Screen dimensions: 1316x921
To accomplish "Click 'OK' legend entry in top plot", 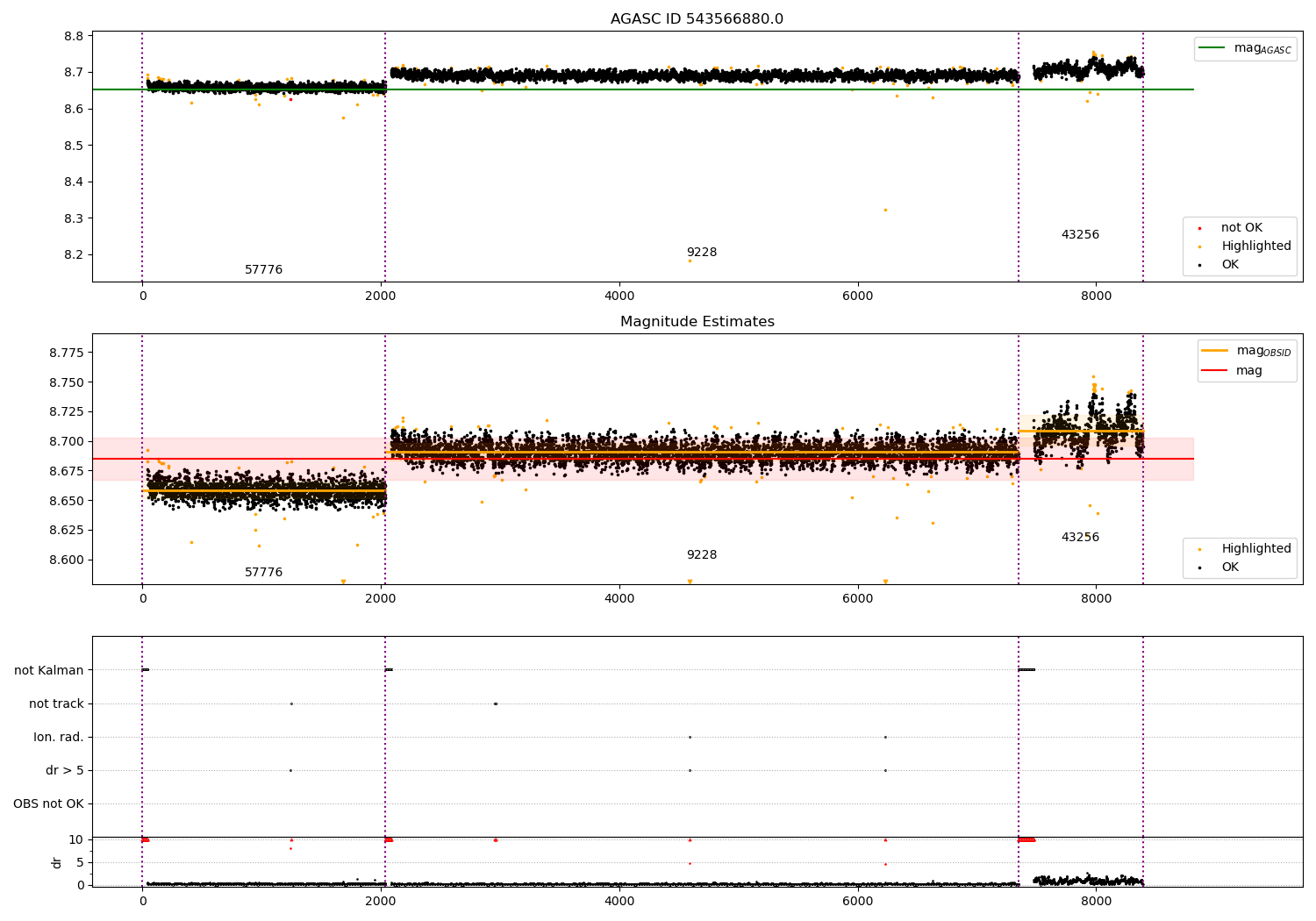I will point(1219,265).
